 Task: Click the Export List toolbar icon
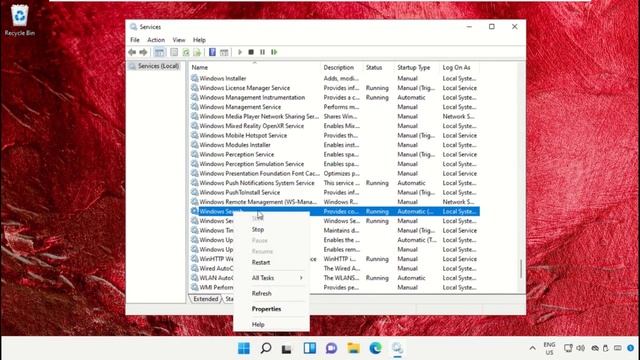point(197,52)
